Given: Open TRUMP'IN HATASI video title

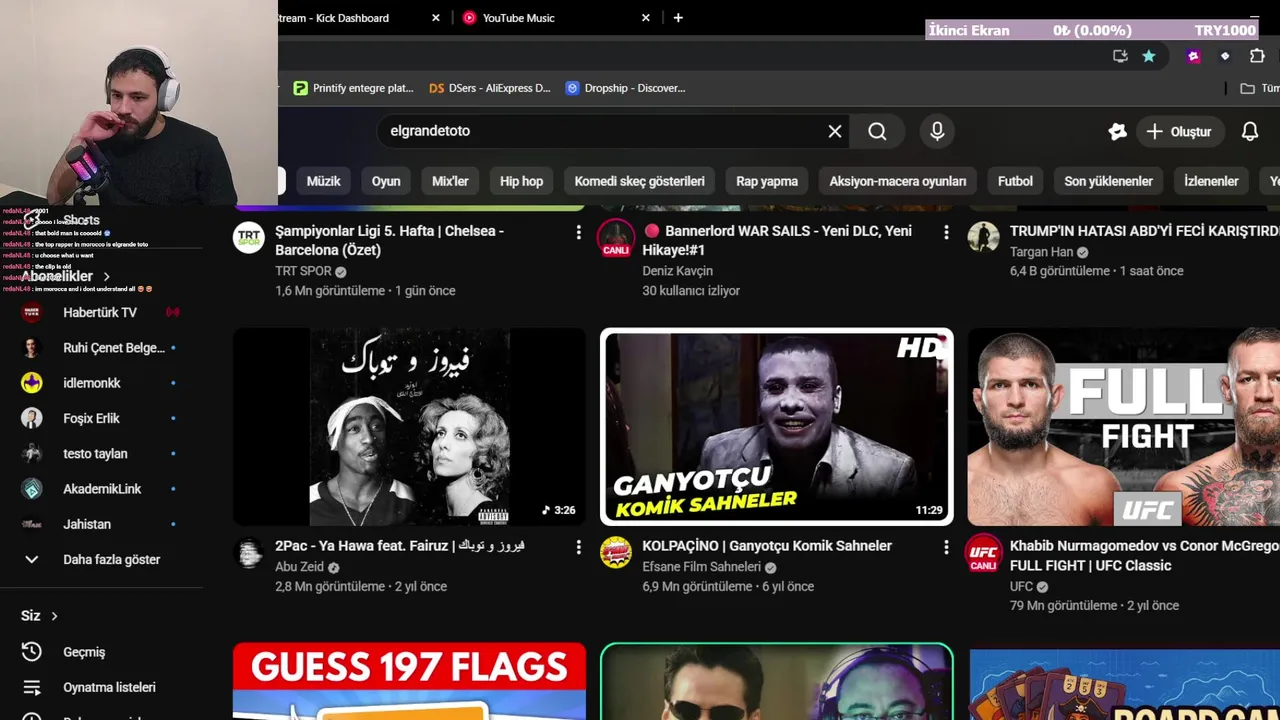Looking at the screenshot, I should pos(1144,231).
